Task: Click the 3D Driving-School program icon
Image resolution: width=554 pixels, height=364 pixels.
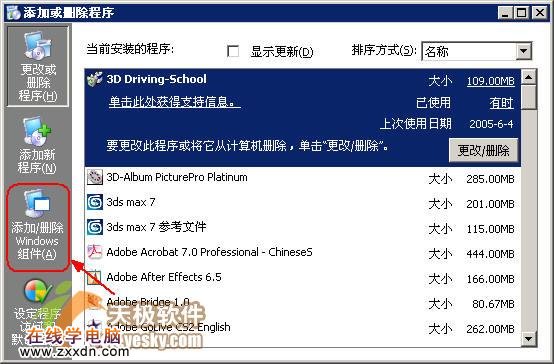Action: click(95, 79)
